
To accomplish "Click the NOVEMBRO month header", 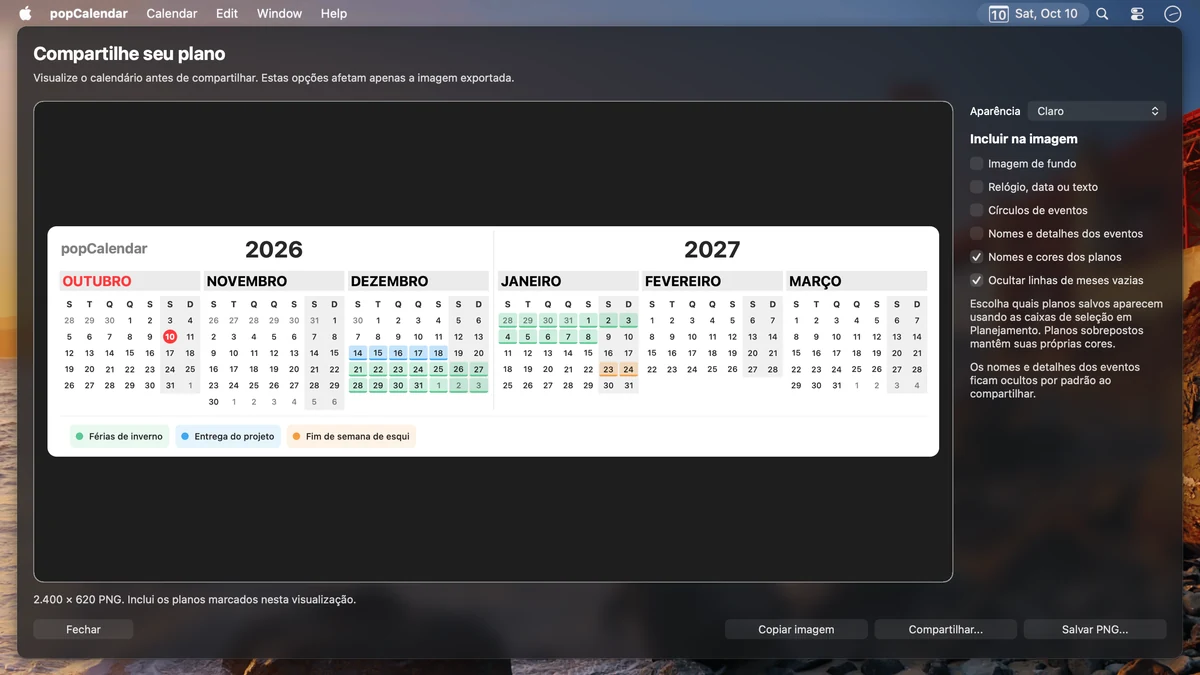I will point(247,282).
